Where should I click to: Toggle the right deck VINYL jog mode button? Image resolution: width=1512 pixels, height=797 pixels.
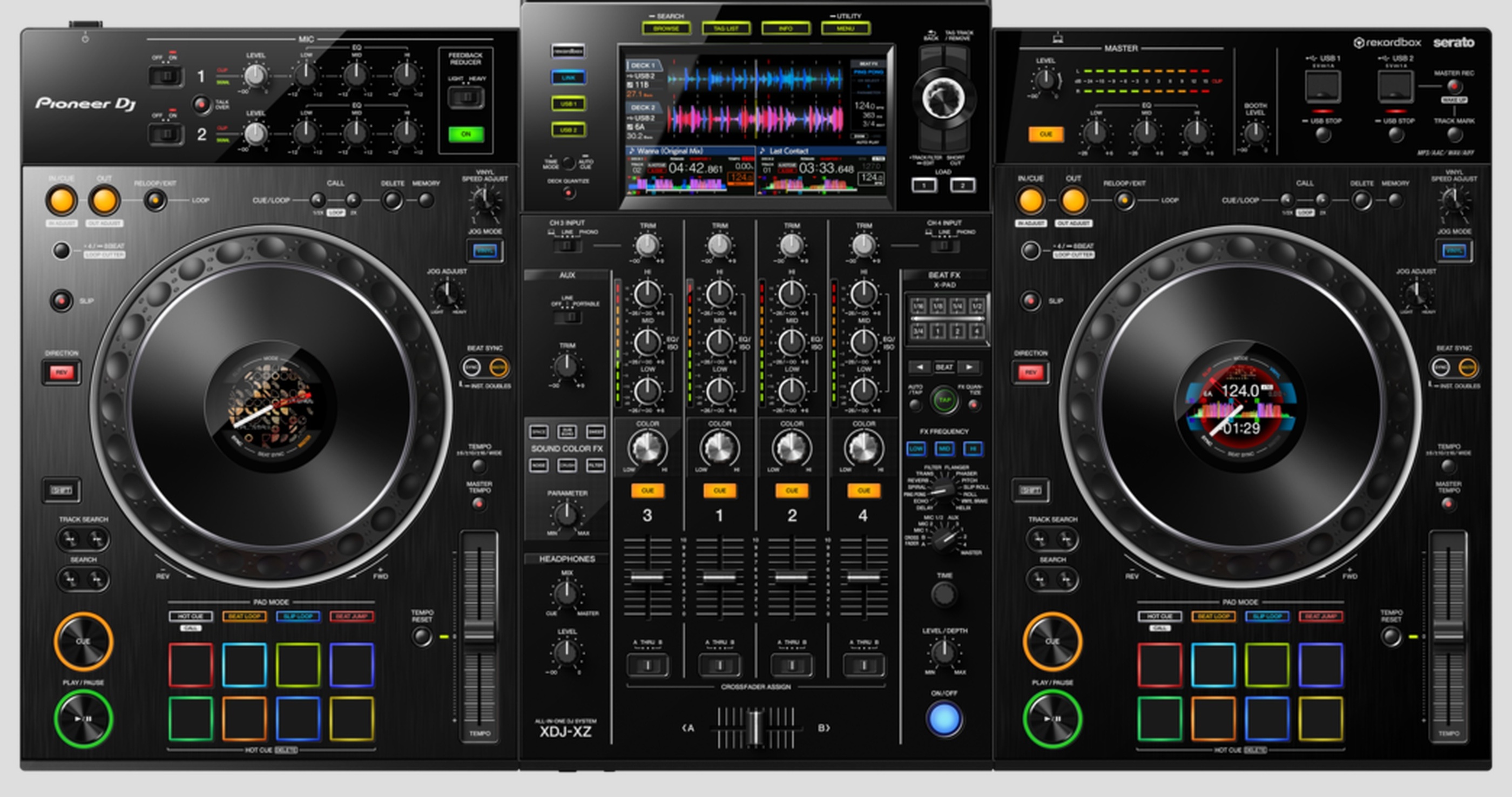(1454, 251)
